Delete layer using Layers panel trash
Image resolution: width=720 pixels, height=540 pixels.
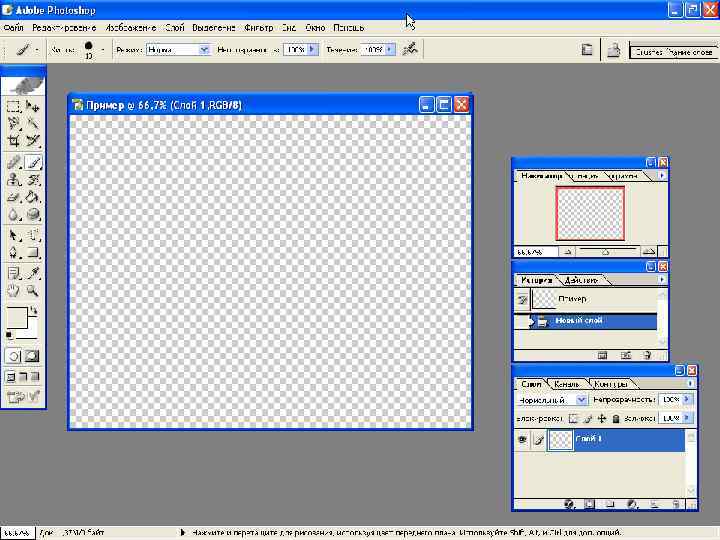[x=675, y=505]
